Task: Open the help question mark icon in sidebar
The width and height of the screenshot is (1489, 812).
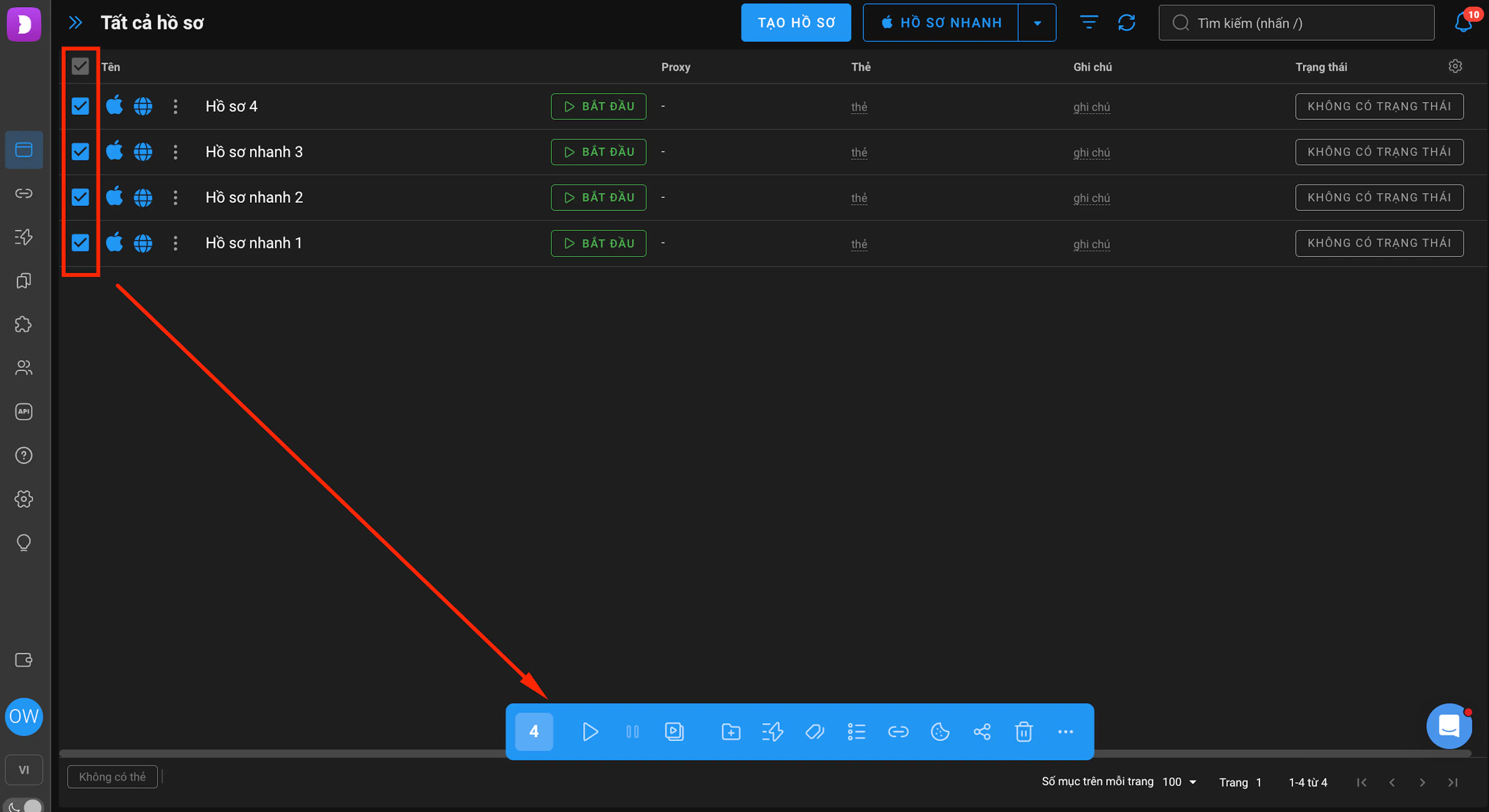Action: pos(24,455)
